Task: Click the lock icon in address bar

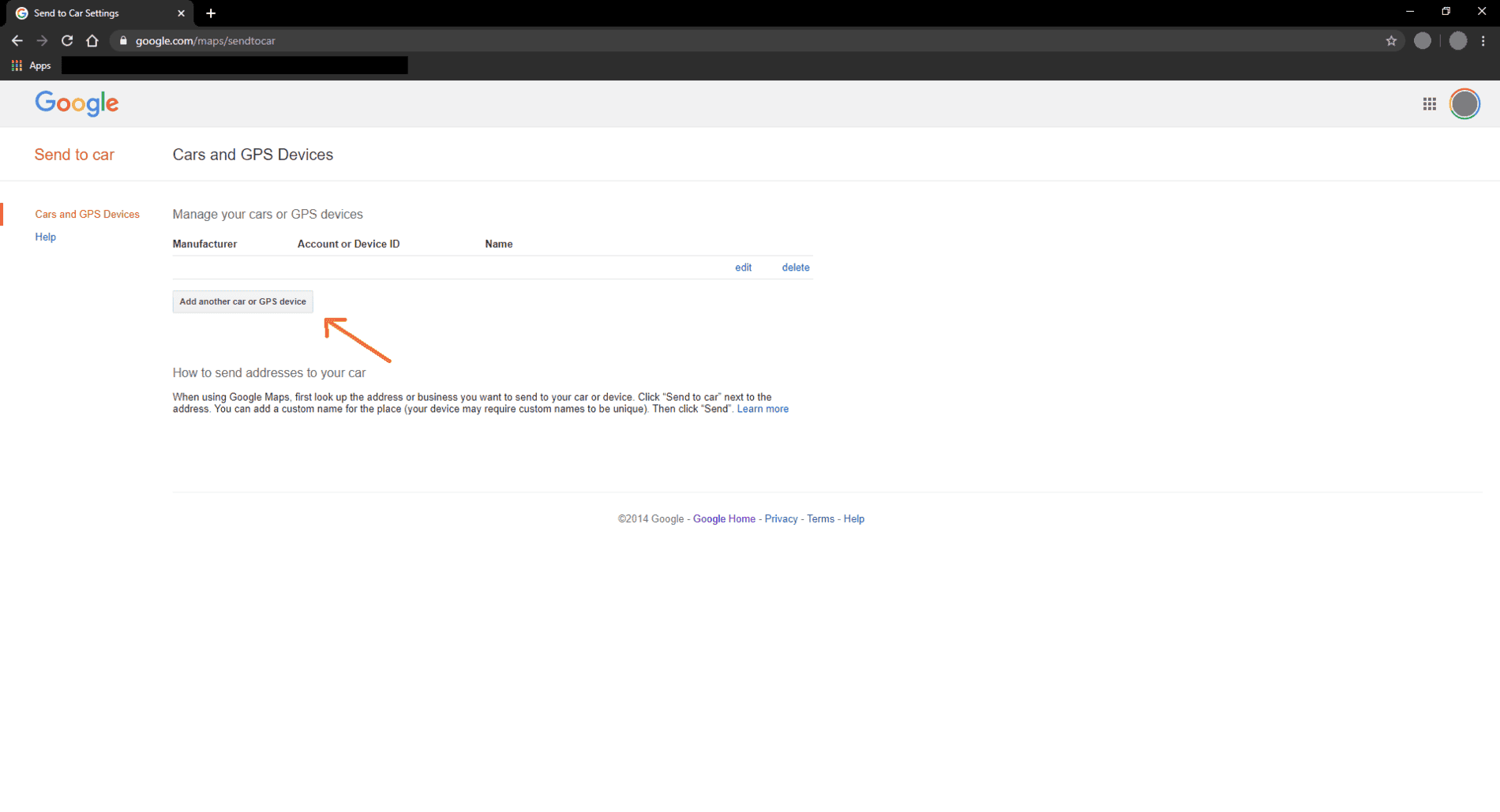Action: pyautogui.click(x=123, y=41)
